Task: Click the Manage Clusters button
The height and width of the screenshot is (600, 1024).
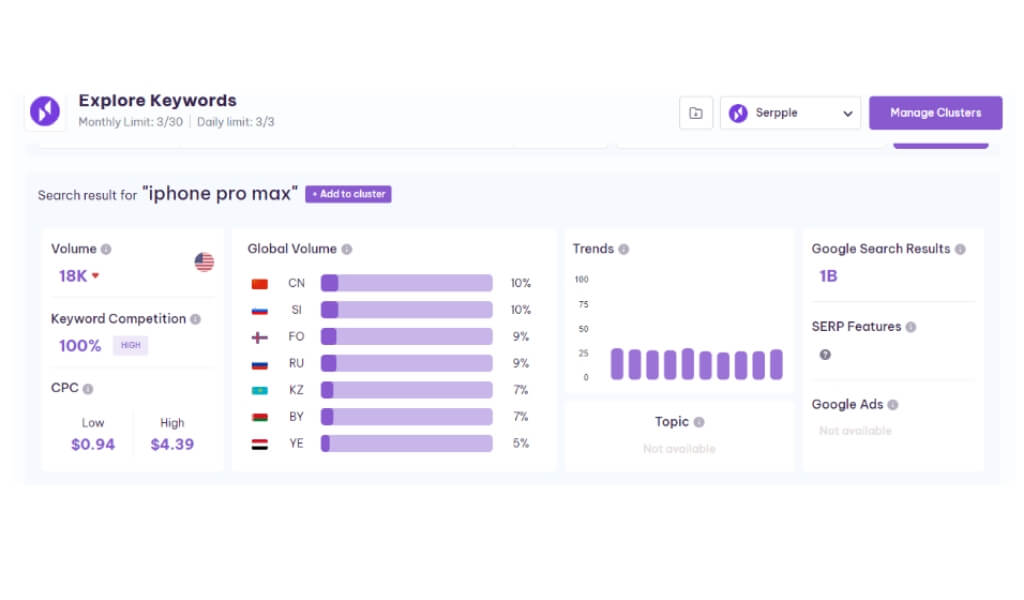Action: [x=935, y=113]
